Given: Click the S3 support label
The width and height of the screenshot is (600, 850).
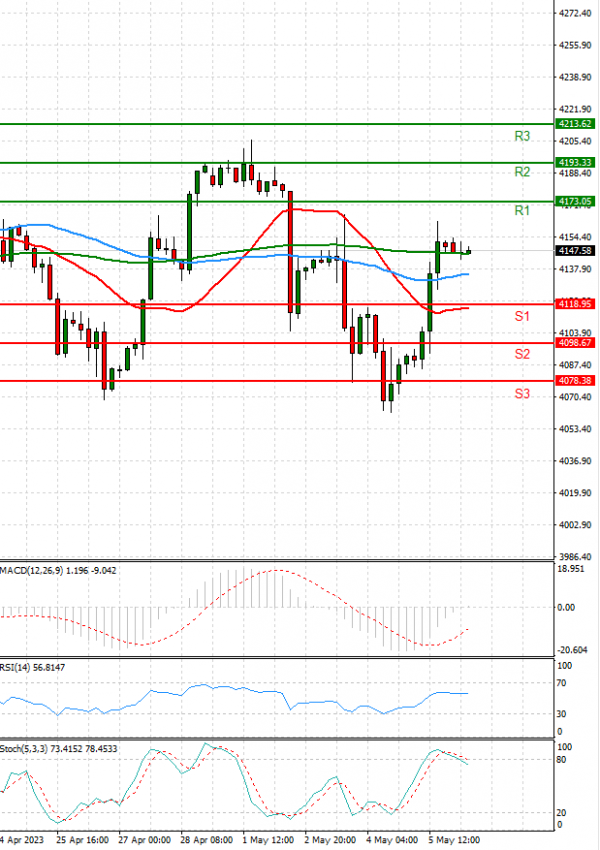Looking at the screenshot, I should [x=522, y=394].
